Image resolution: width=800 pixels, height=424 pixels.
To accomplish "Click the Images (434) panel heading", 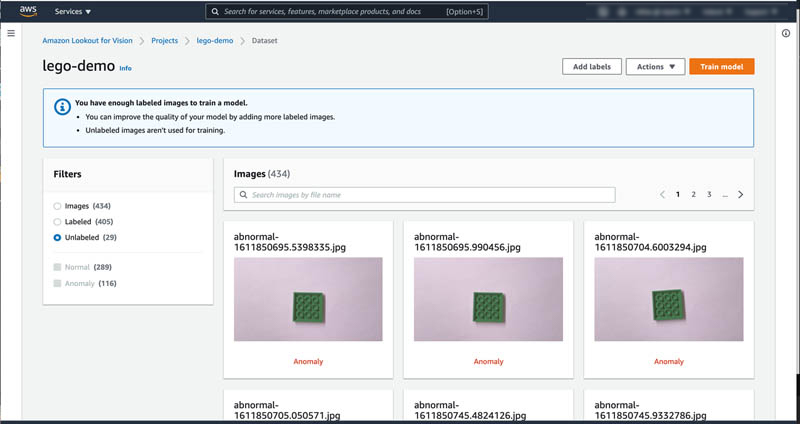I will coord(262,174).
